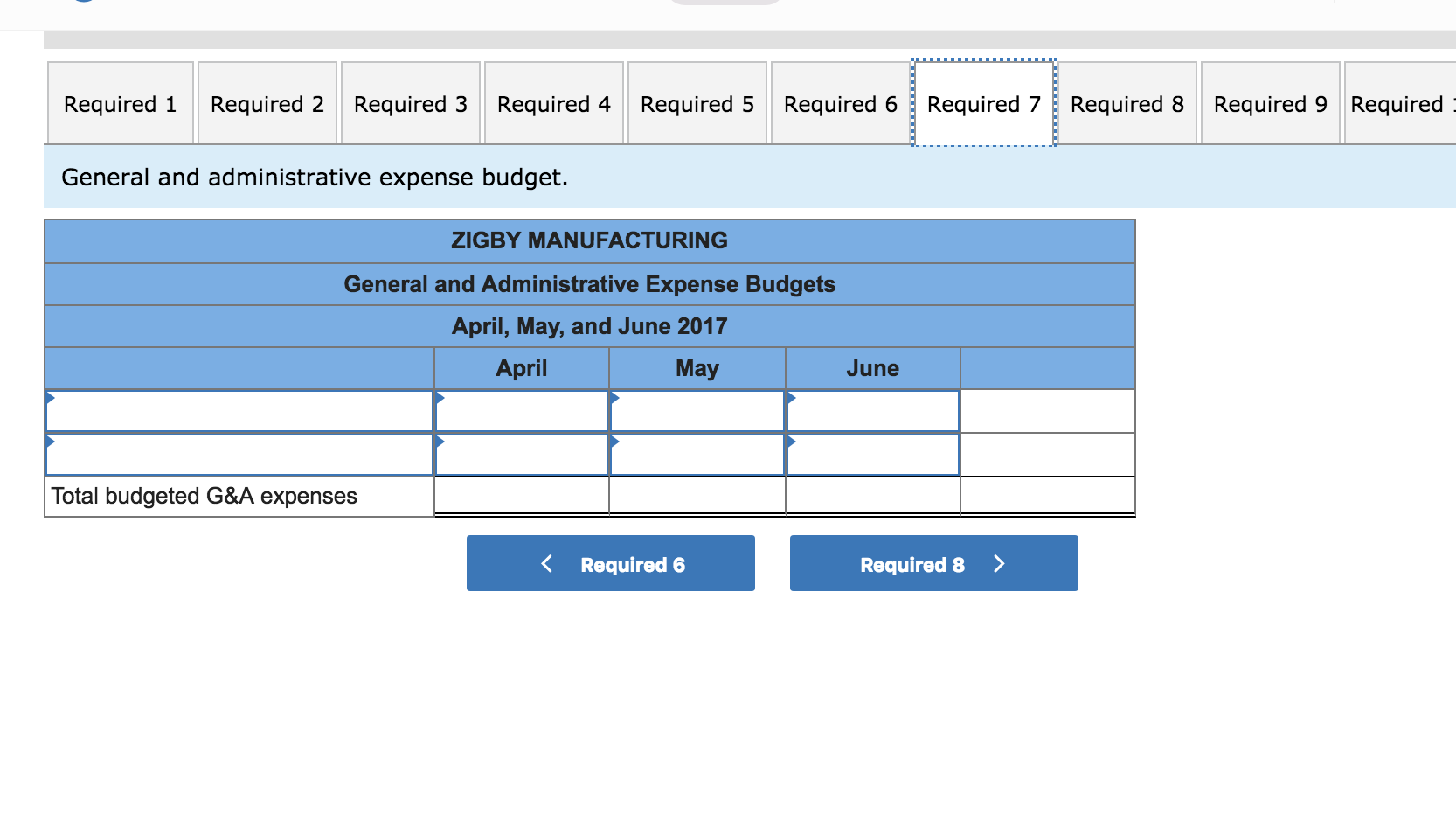Switch to the Required 1 tab
The height and width of the screenshot is (815, 1456).
point(120,103)
